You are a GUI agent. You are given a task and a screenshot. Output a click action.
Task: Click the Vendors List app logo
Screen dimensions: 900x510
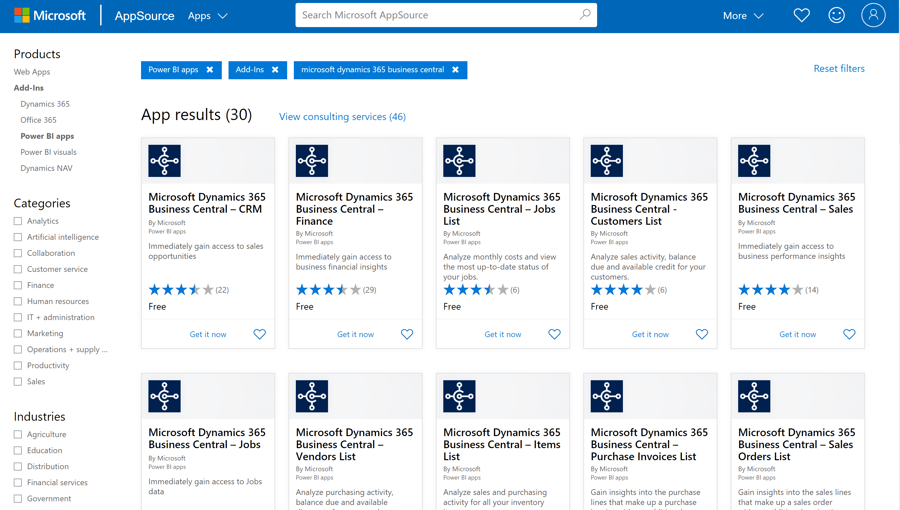pyautogui.click(x=312, y=396)
